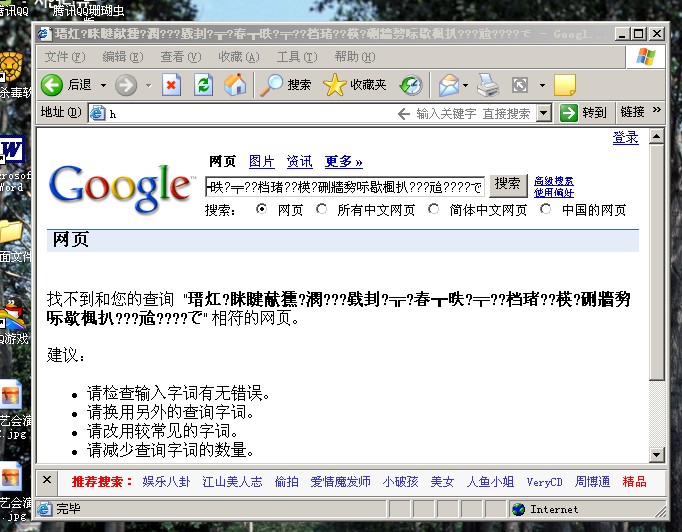Image resolution: width=682 pixels, height=532 pixels.
Task: Select the 网页 radio button
Action: (x=261, y=209)
